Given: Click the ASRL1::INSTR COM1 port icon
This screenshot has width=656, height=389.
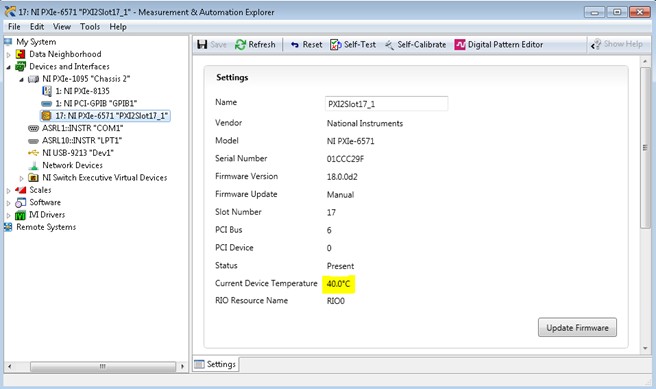Looking at the screenshot, I should pos(33,128).
